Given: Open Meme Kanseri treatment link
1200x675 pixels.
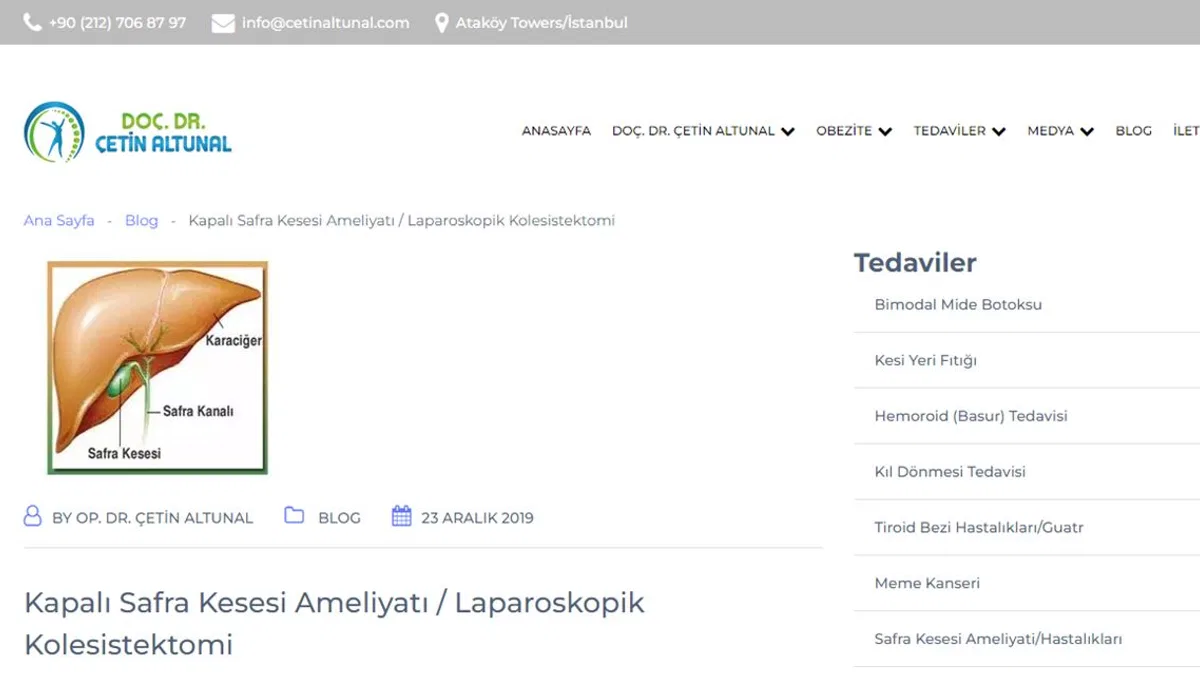Looking at the screenshot, I should click(x=927, y=583).
